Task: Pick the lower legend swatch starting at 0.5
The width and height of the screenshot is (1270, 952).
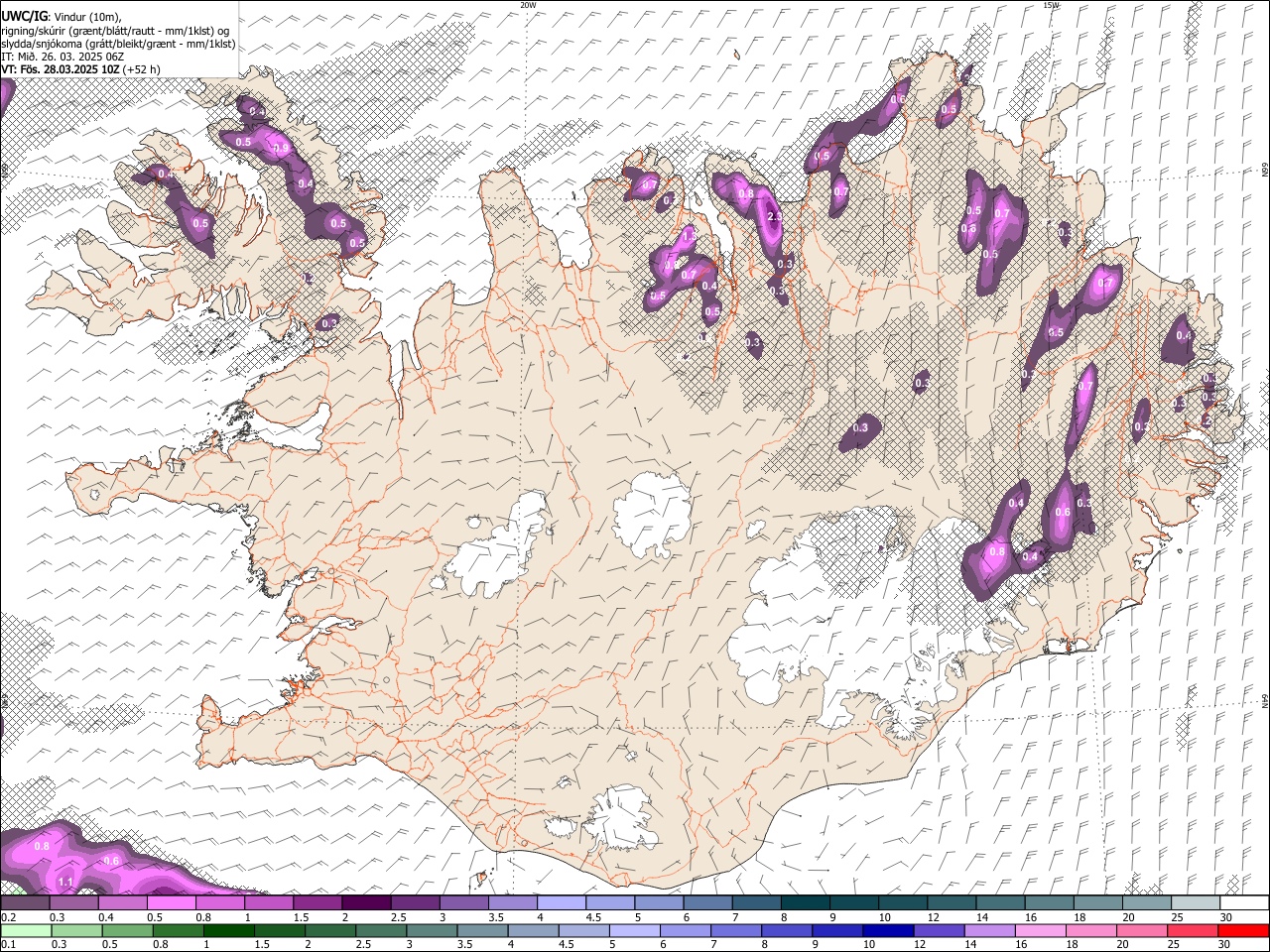Action: point(127,930)
